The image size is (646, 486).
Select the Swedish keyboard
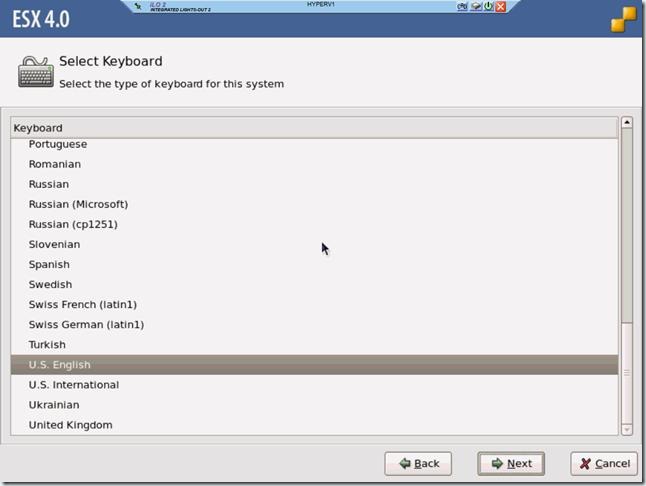click(x=314, y=285)
